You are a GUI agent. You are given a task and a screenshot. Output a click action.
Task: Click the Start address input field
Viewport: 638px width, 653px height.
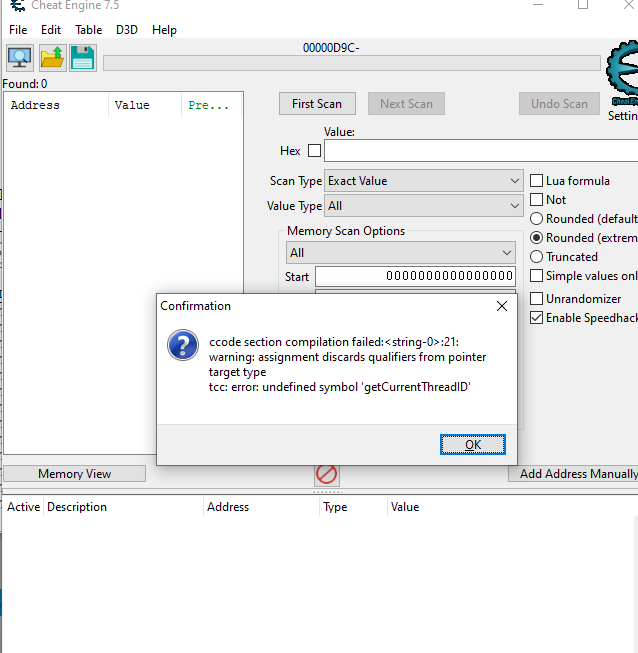pos(415,276)
